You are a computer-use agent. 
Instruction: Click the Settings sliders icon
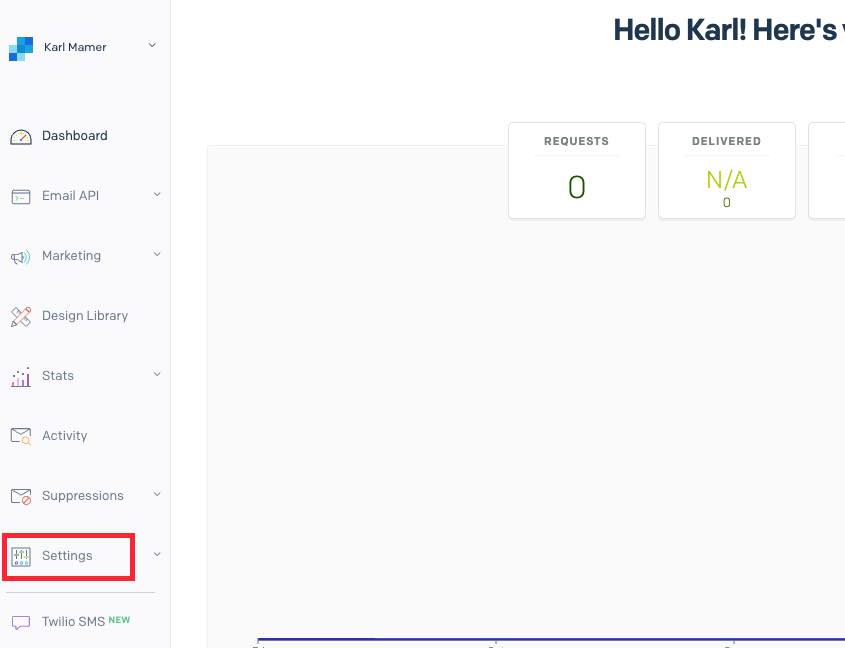21,556
